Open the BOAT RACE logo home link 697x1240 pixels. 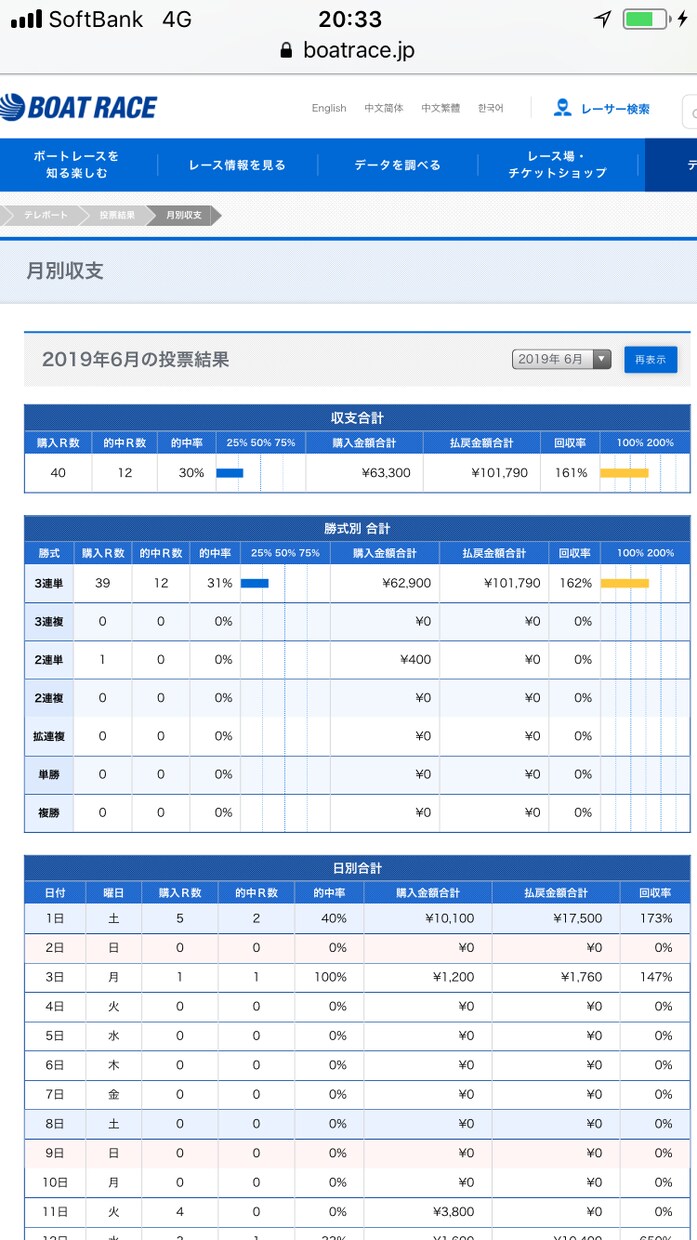pyautogui.click(x=78, y=107)
